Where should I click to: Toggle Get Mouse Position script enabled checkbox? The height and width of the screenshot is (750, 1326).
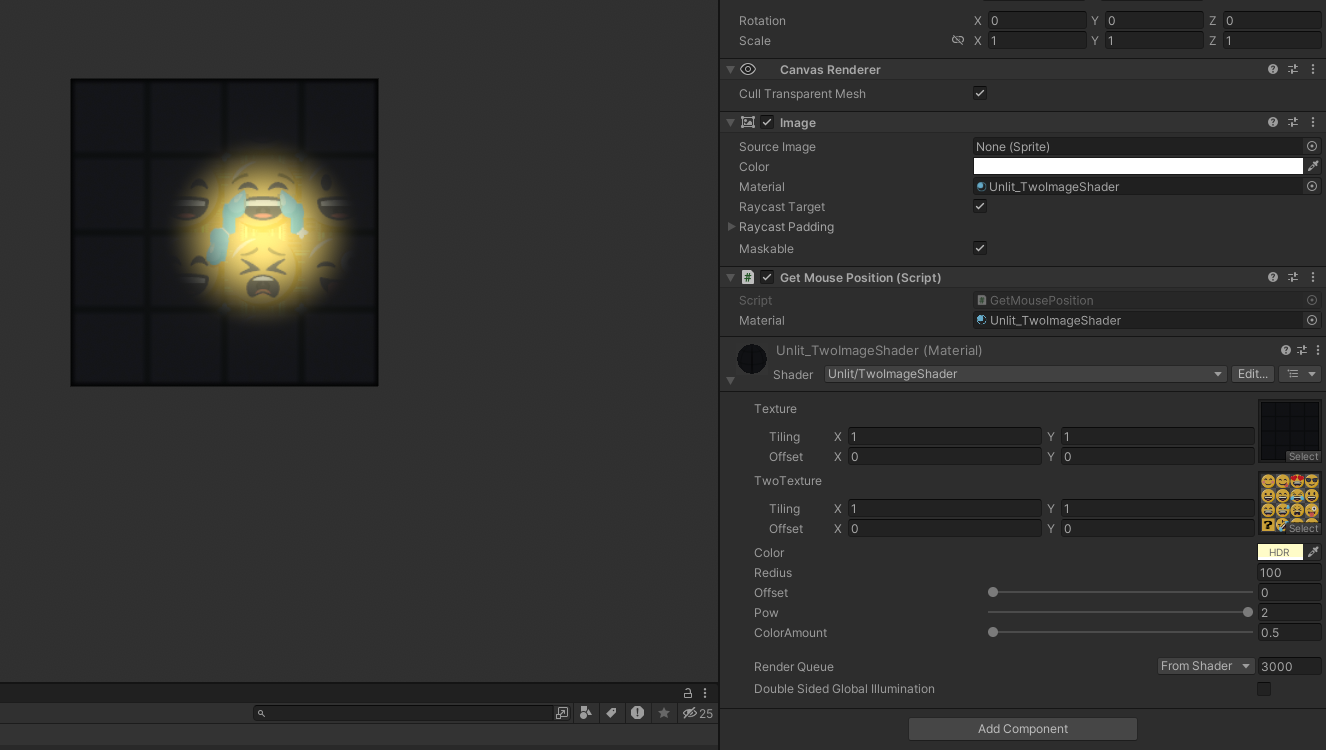(767, 277)
